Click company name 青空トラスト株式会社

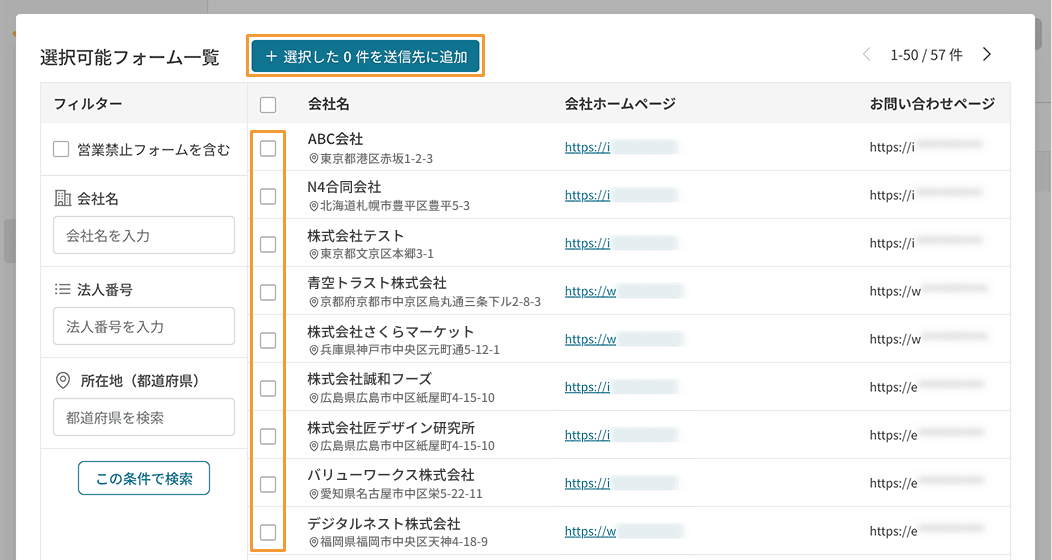coord(377,283)
